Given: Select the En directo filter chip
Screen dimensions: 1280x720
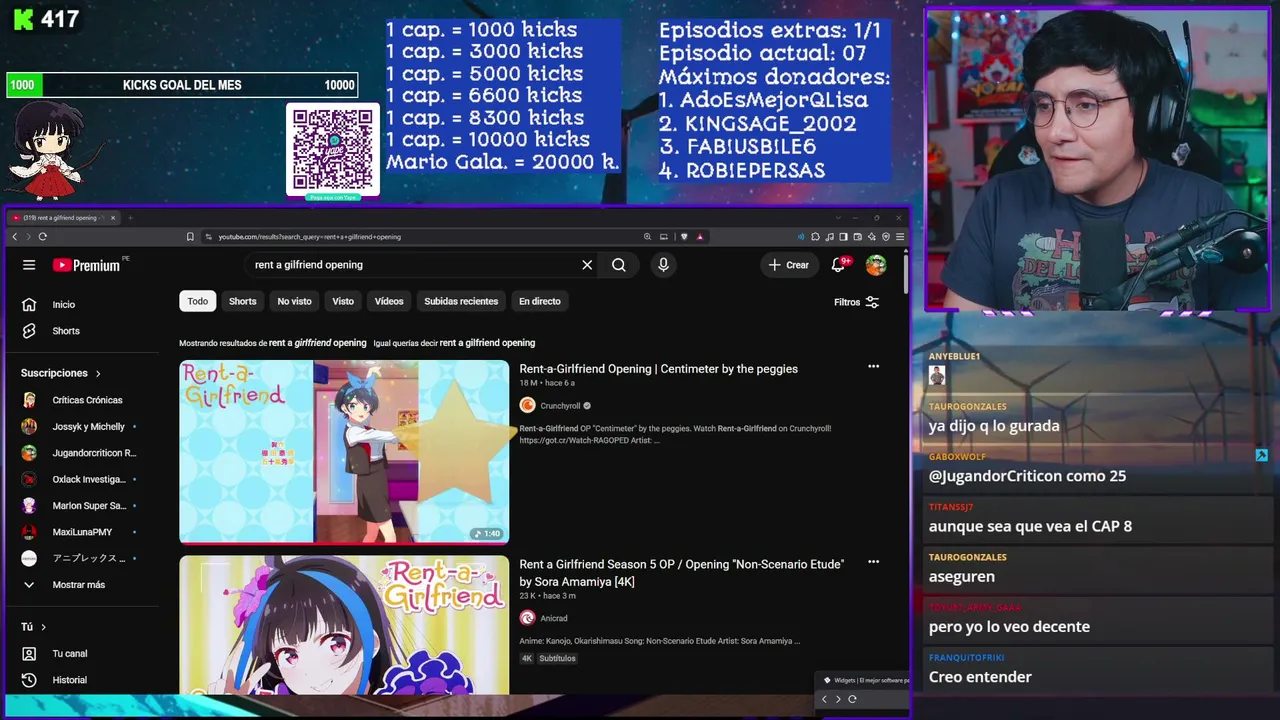Looking at the screenshot, I should [x=540, y=301].
